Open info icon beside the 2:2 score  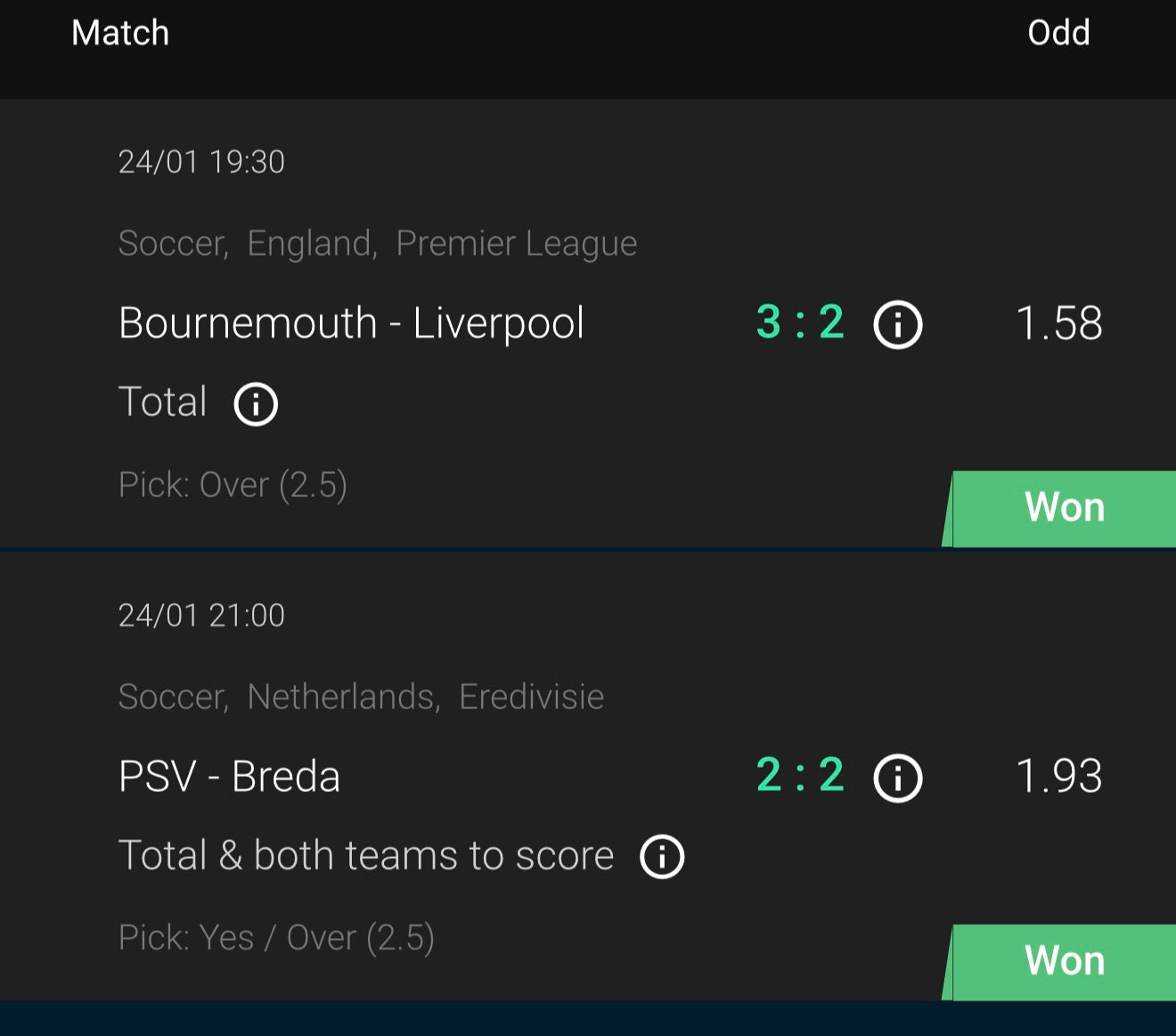[897, 778]
